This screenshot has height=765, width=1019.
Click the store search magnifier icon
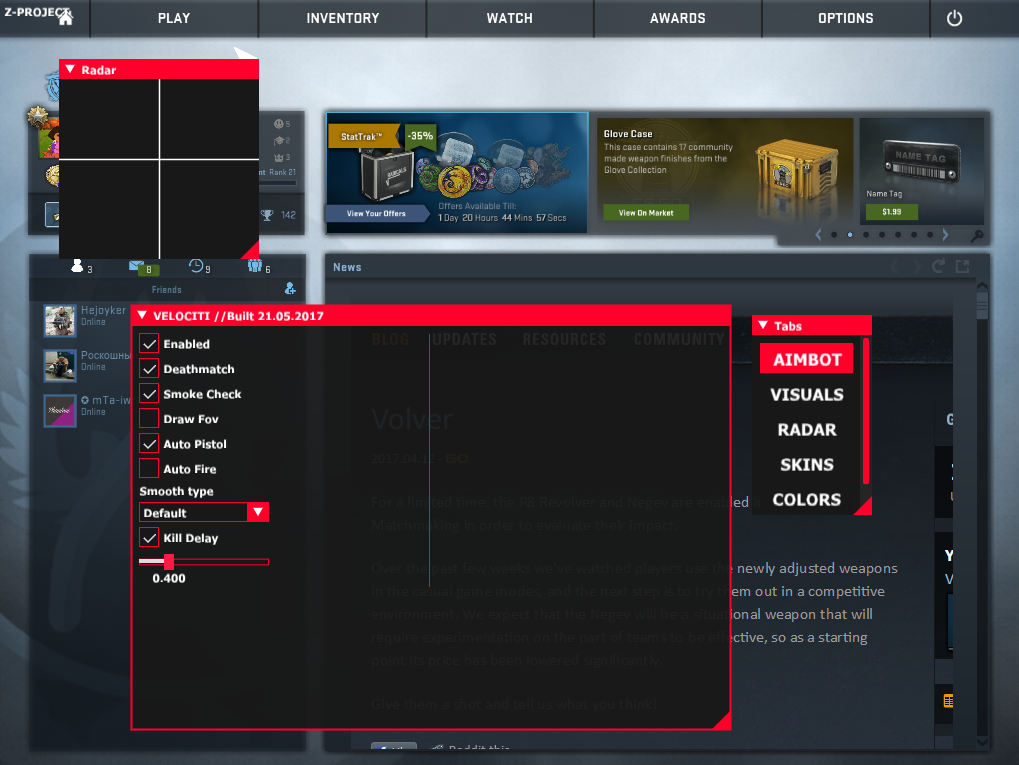(x=976, y=235)
